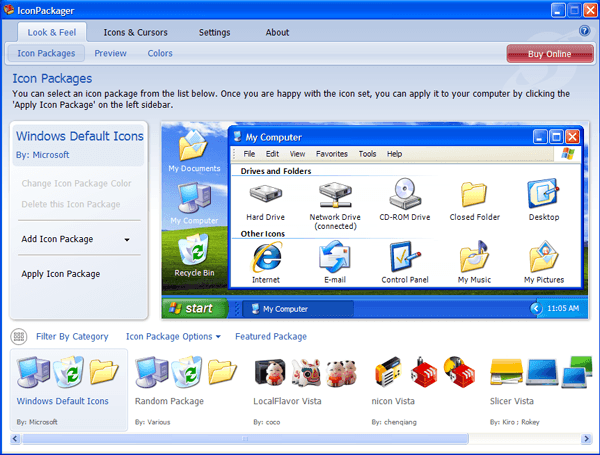This screenshot has height=455, width=600.
Task: Click the 'By: Microsoft' sidebar text
Action: click(42, 155)
